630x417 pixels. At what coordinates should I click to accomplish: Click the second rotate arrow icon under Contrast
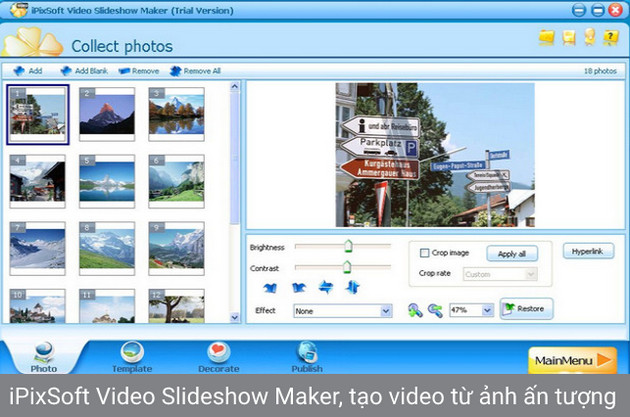299,288
